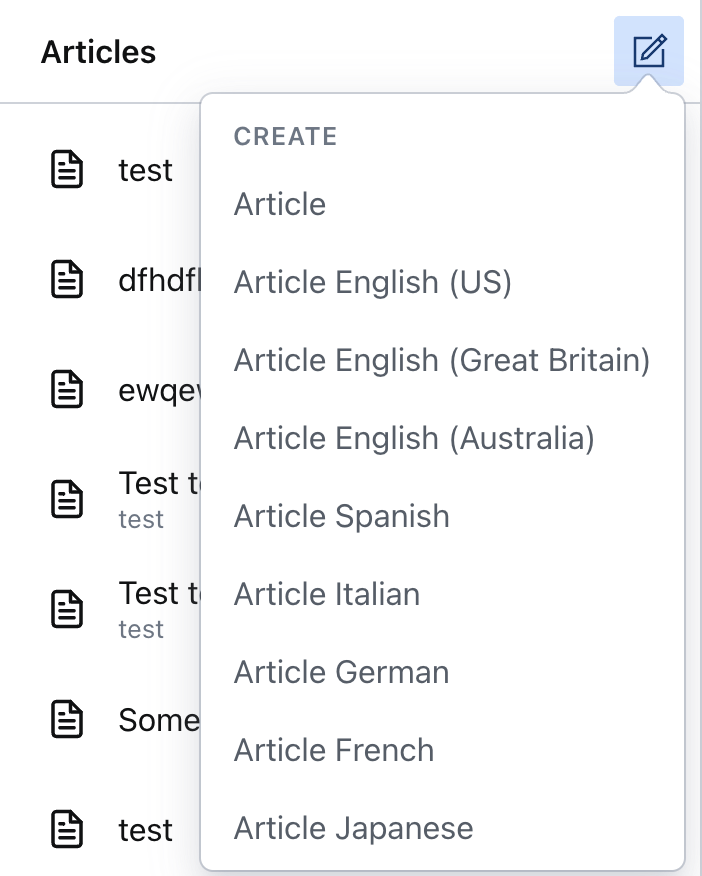
Task: Create an Article Japanese
Action: (353, 828)
